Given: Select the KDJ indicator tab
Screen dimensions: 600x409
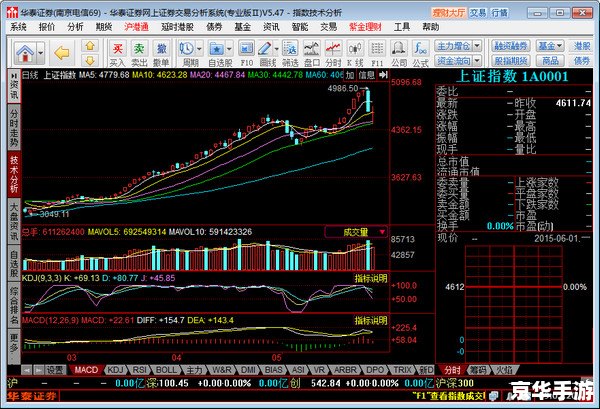Looking at the screenshot, I should [115, 370].
